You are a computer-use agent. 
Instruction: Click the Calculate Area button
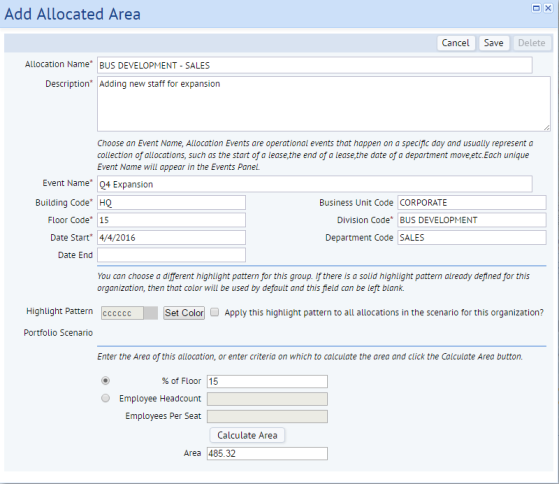tap(247, 435)
